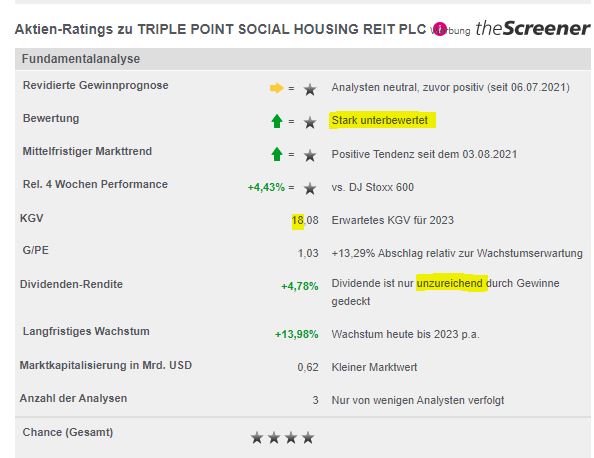The width and height of the screenshot is (594, 458).
Task: Click the last star of Chance (Gesamt) rating
Action: point(308,438)
